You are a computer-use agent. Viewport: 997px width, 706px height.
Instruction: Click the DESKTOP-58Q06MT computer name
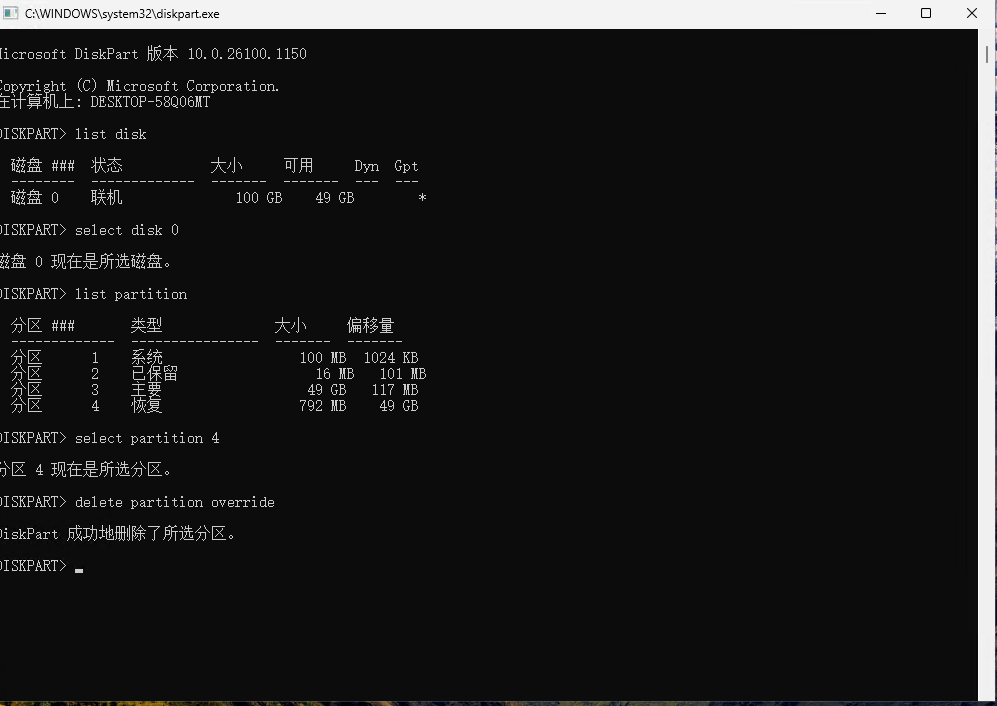(150, 102)
